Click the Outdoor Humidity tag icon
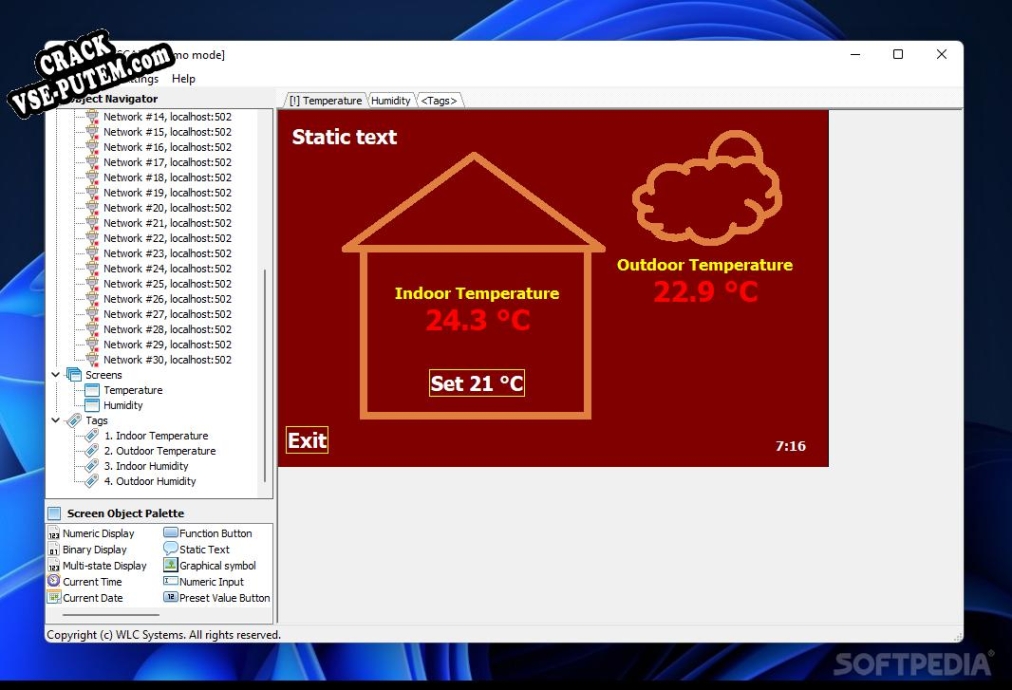The height and width of the screenshot is (690, 1012). point(92,482)
